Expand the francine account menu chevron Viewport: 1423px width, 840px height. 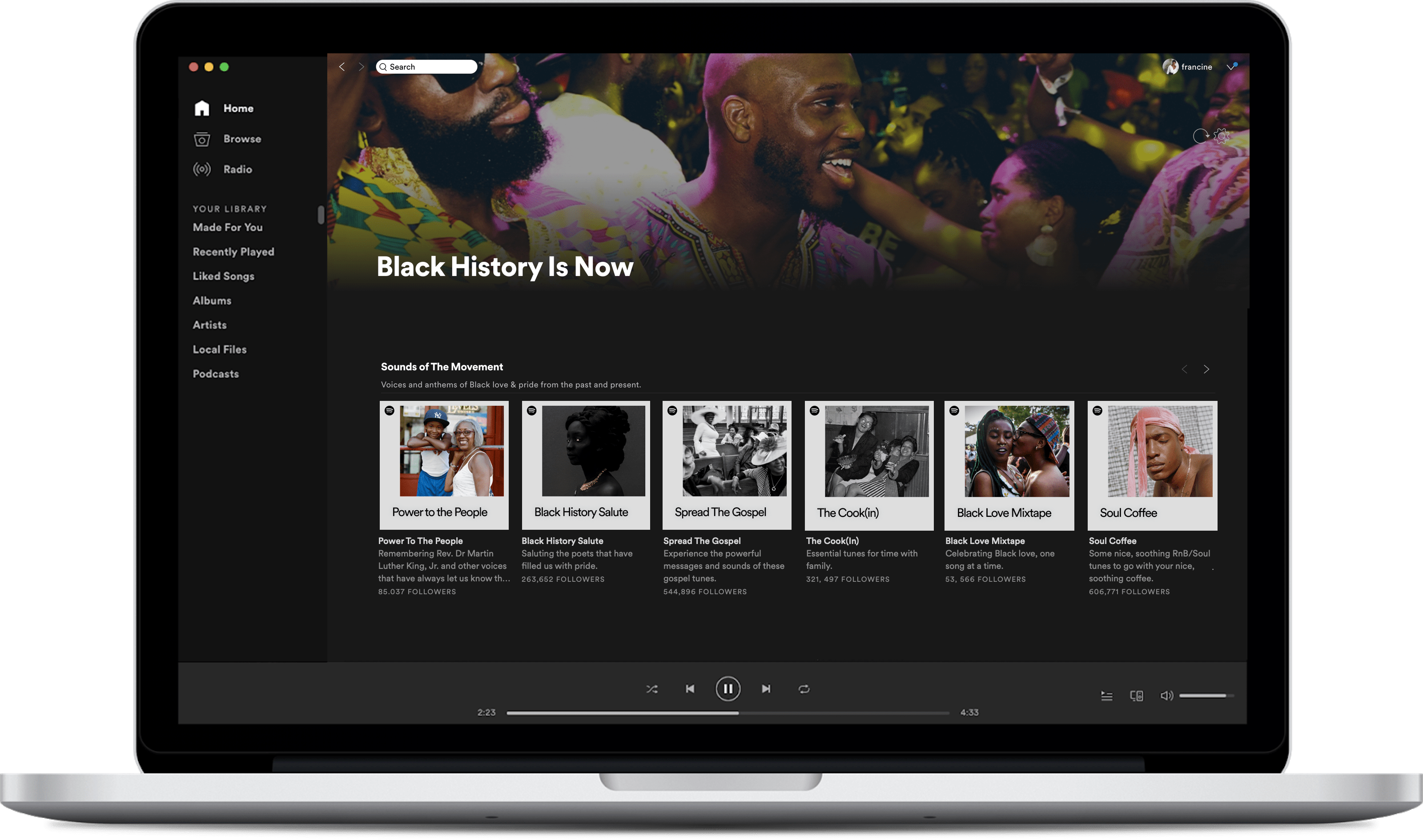pyautogui.click(x=1230, y=68)
